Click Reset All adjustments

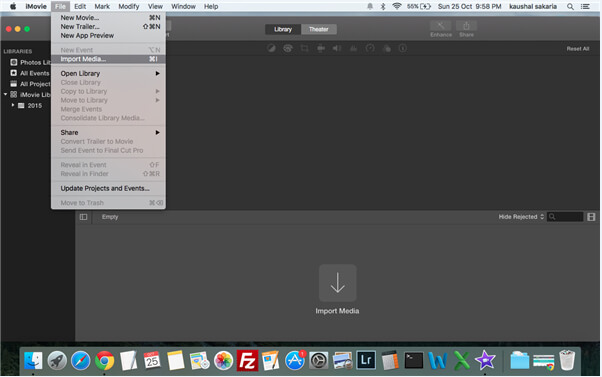[x=577, y=49]
